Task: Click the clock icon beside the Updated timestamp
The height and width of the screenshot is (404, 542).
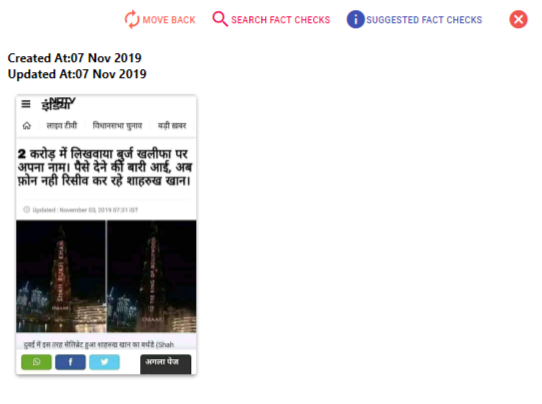Action: point(26,209)
